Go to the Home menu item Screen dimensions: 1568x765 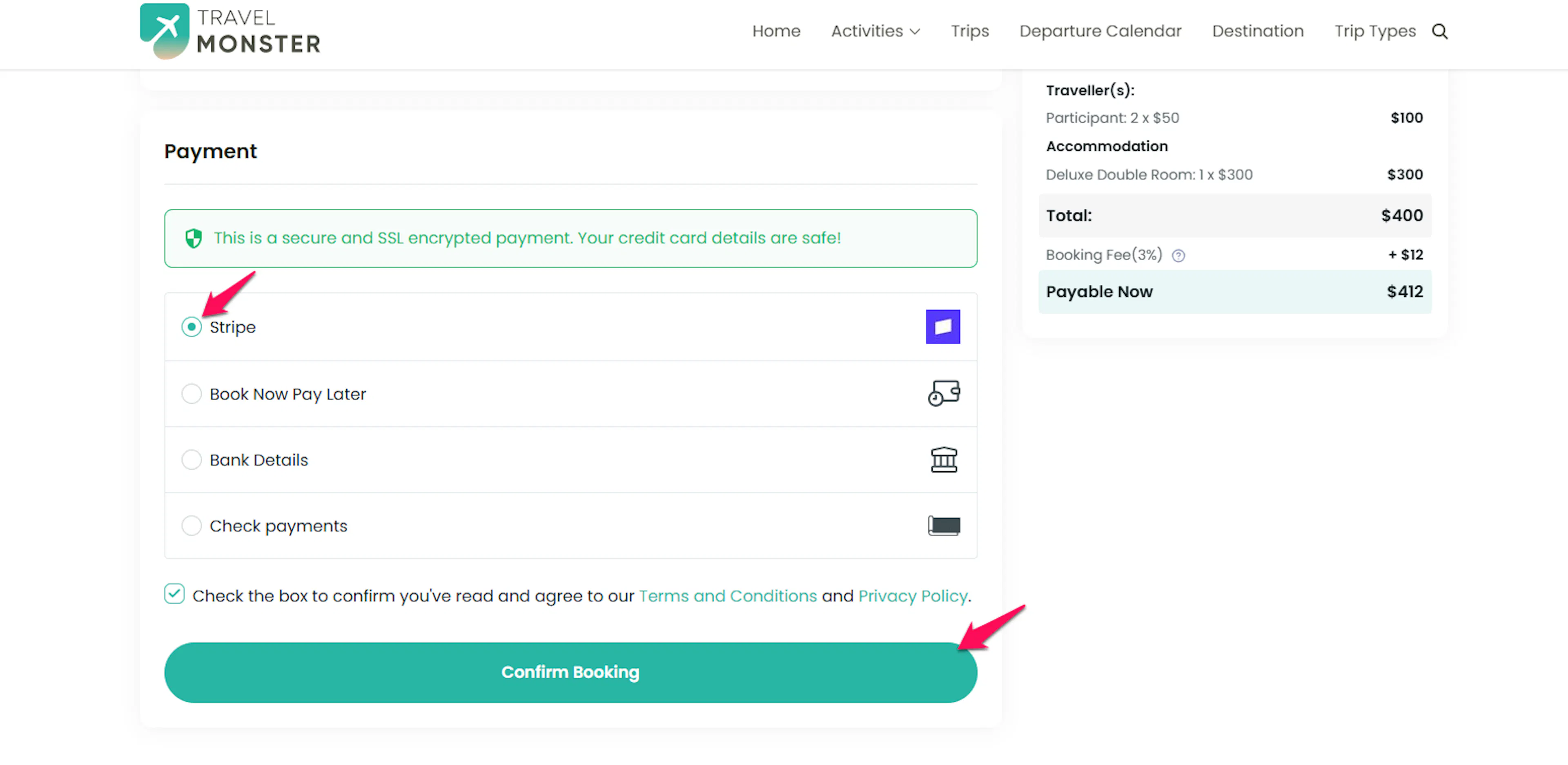[x=776, y=31]
